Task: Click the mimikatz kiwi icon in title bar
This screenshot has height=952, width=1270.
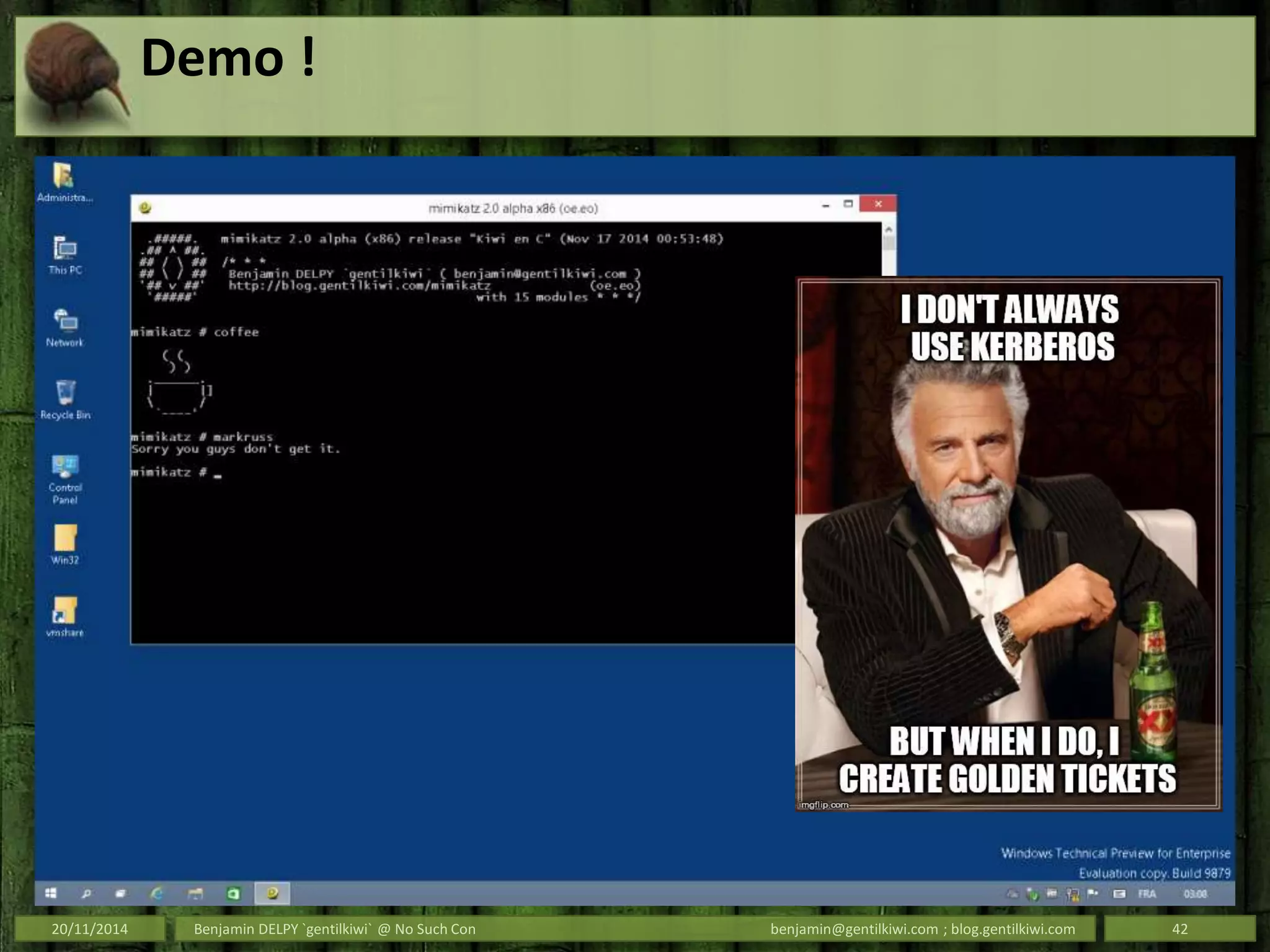Action: pos(145,208)
